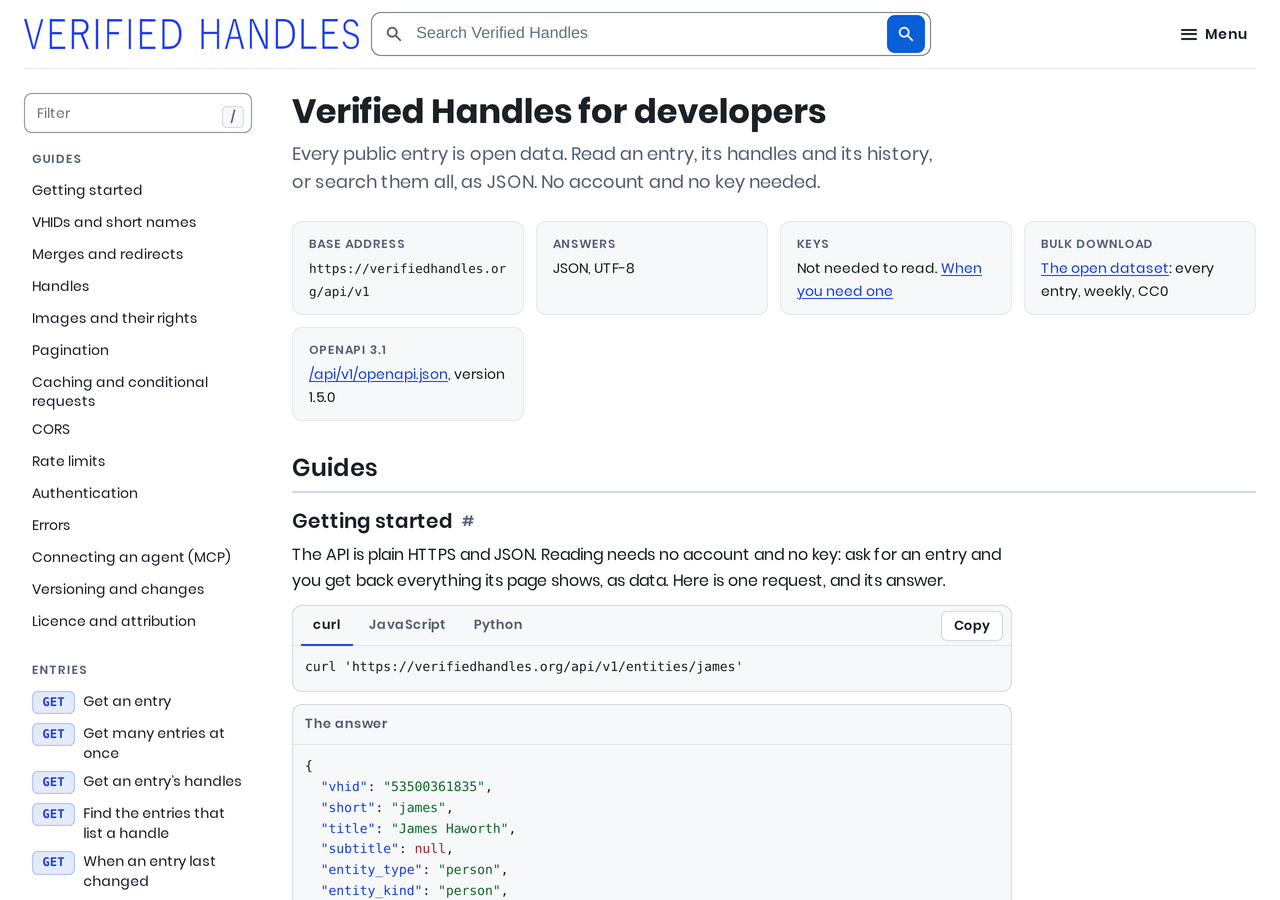
Task: Click the base address URL text
Action: tap(407, 280)
